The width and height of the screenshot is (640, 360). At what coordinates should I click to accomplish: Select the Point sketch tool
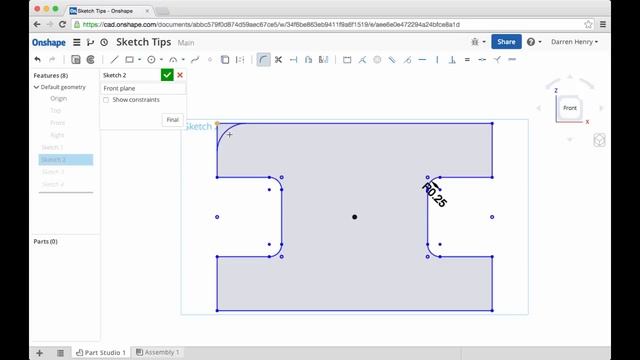click(210, 60)
